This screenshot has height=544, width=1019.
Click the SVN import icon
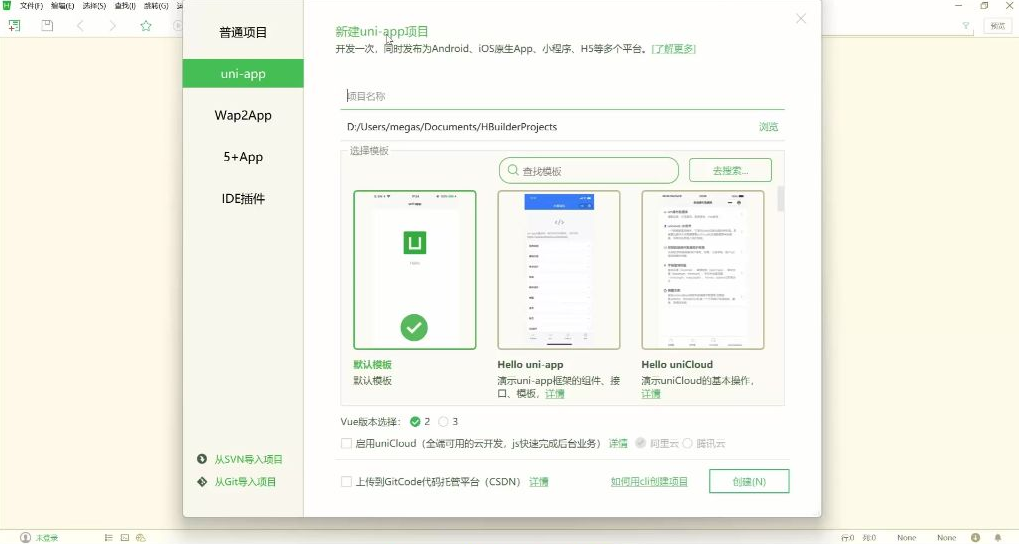[x=202, y=459]
